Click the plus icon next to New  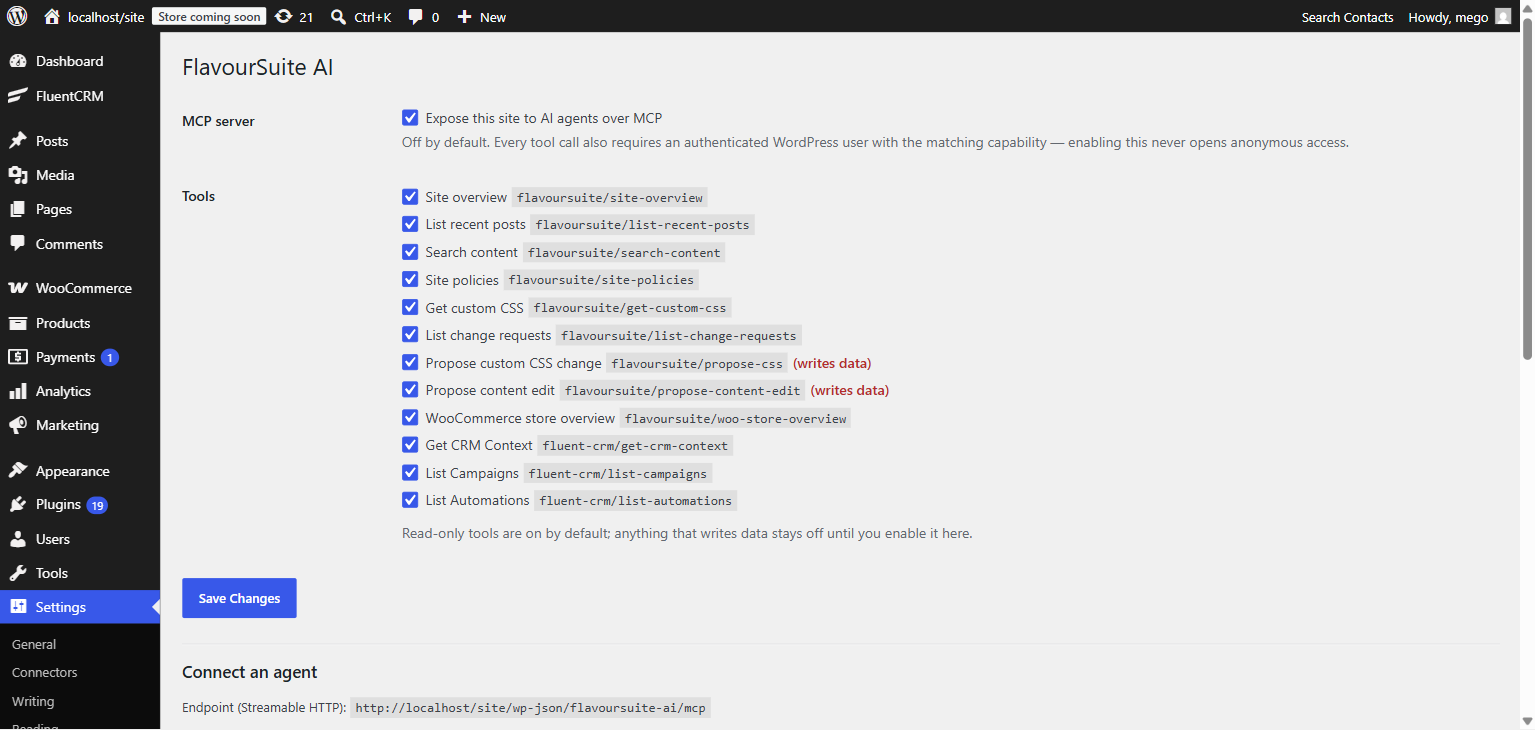click(x=464, y=17)
